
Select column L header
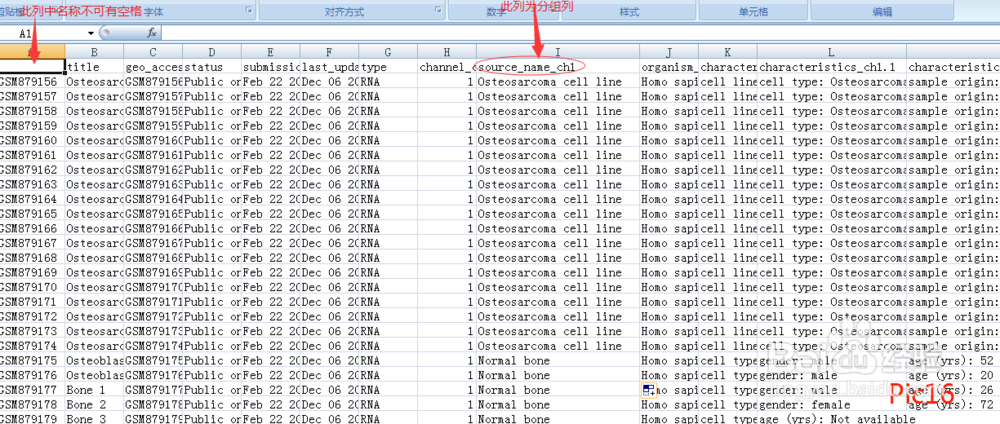831,52
